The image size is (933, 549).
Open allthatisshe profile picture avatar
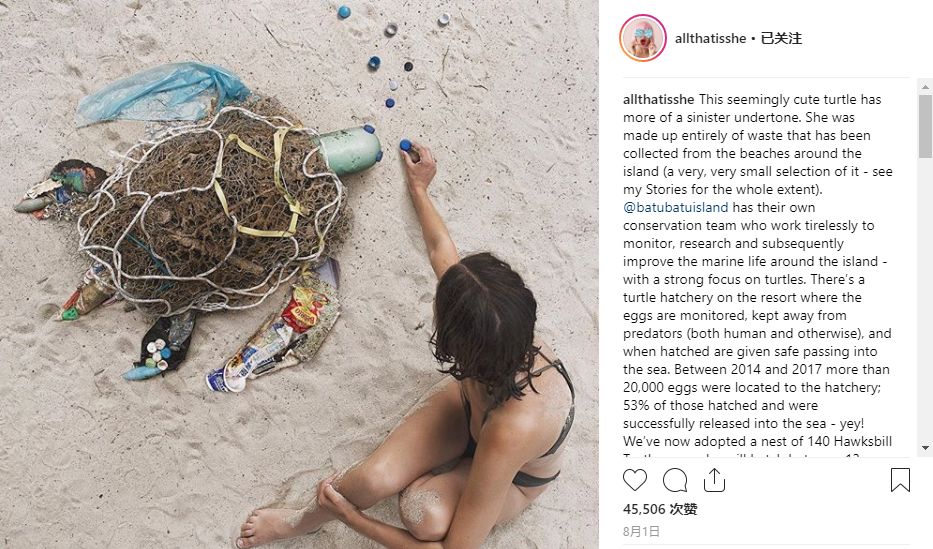(x=643, y=38)
